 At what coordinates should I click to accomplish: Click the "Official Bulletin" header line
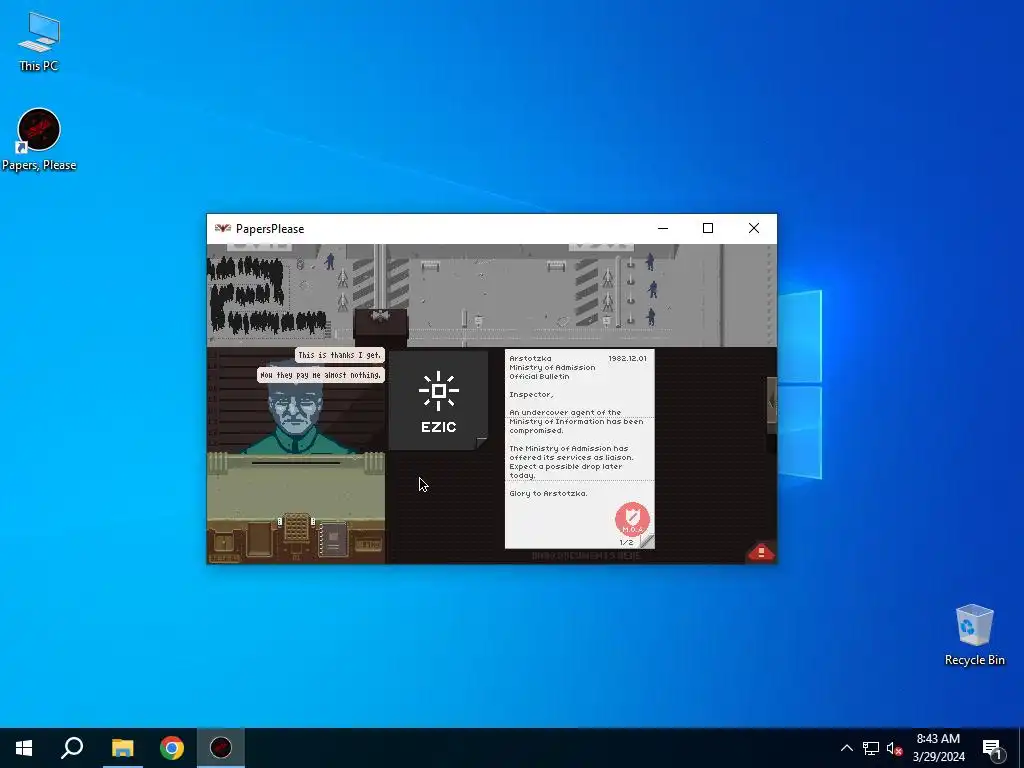(539, 376)
